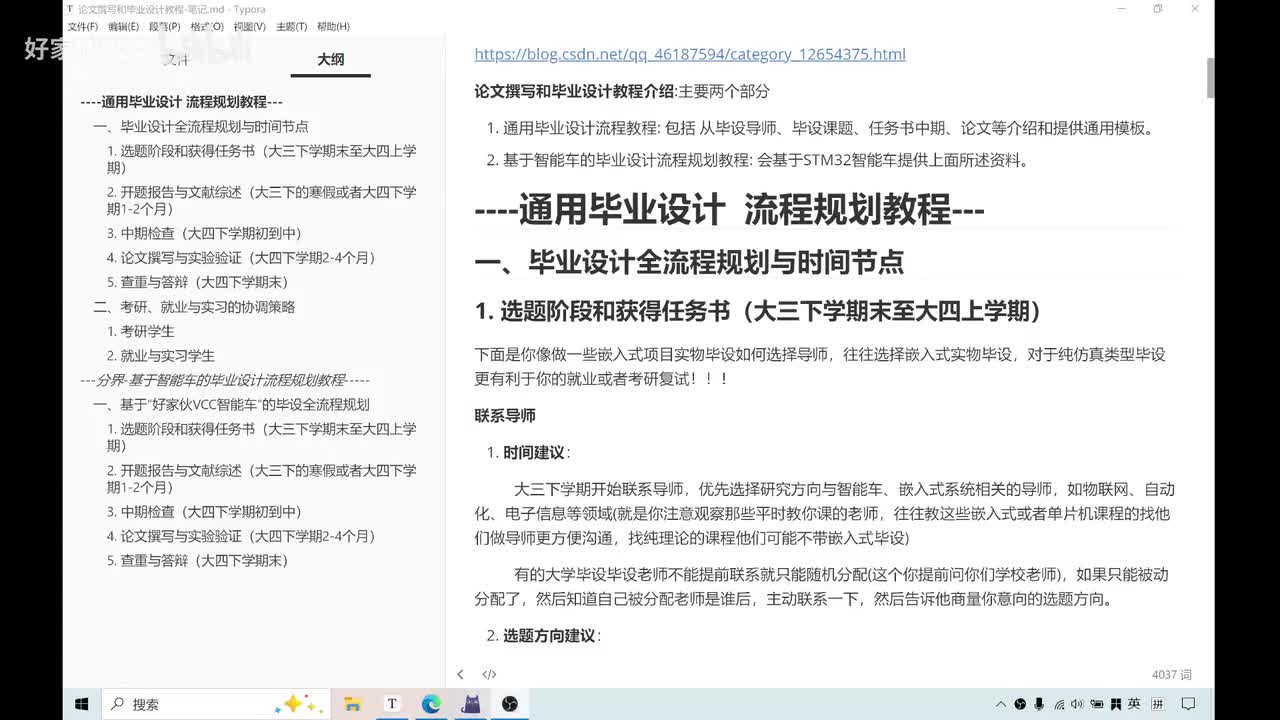
Task: Go to the first outline entry 1. 选题阶段和获得任务书
Action: coord(261,160)
